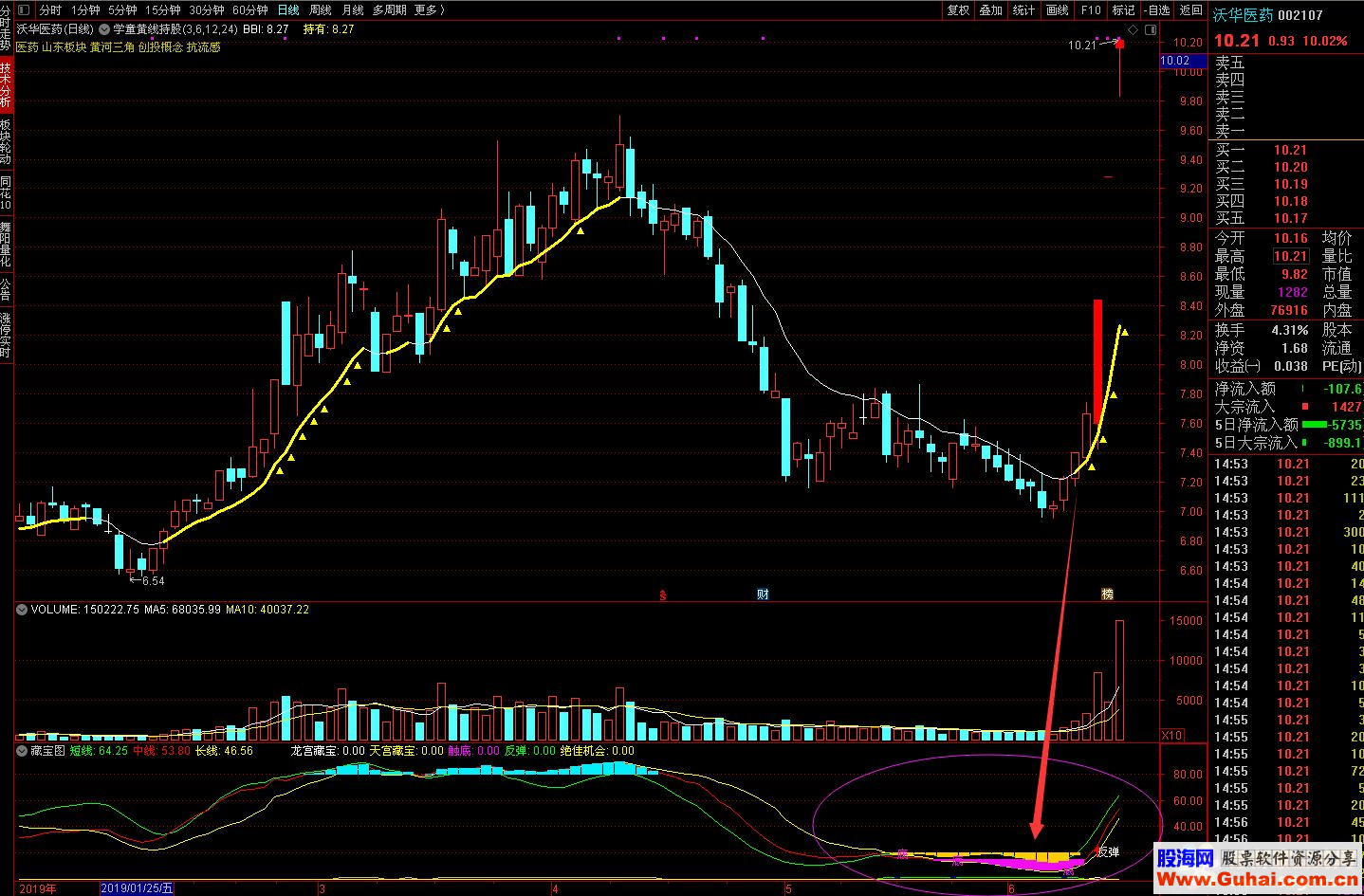This screenshot has height=896, width=1364.
Task: Open the 更多 periods dropdown
Action: point(429,9)
